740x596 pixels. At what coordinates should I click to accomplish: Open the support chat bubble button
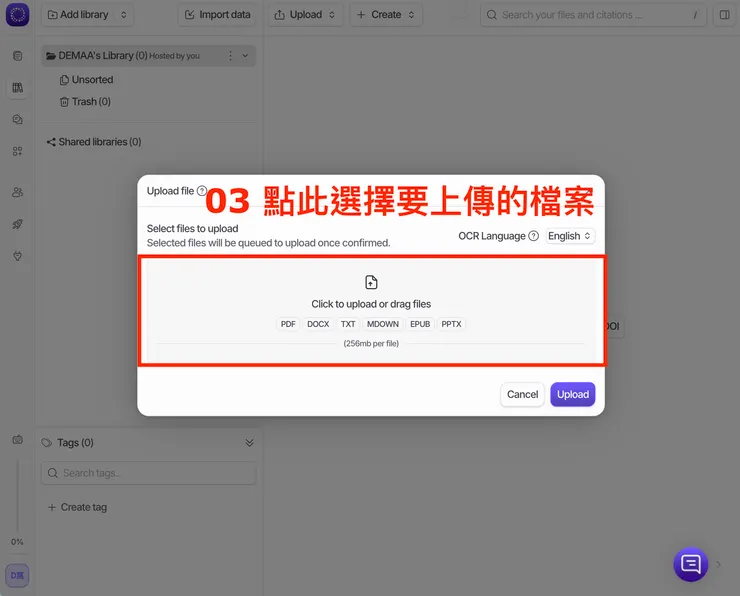click(690, 564)
